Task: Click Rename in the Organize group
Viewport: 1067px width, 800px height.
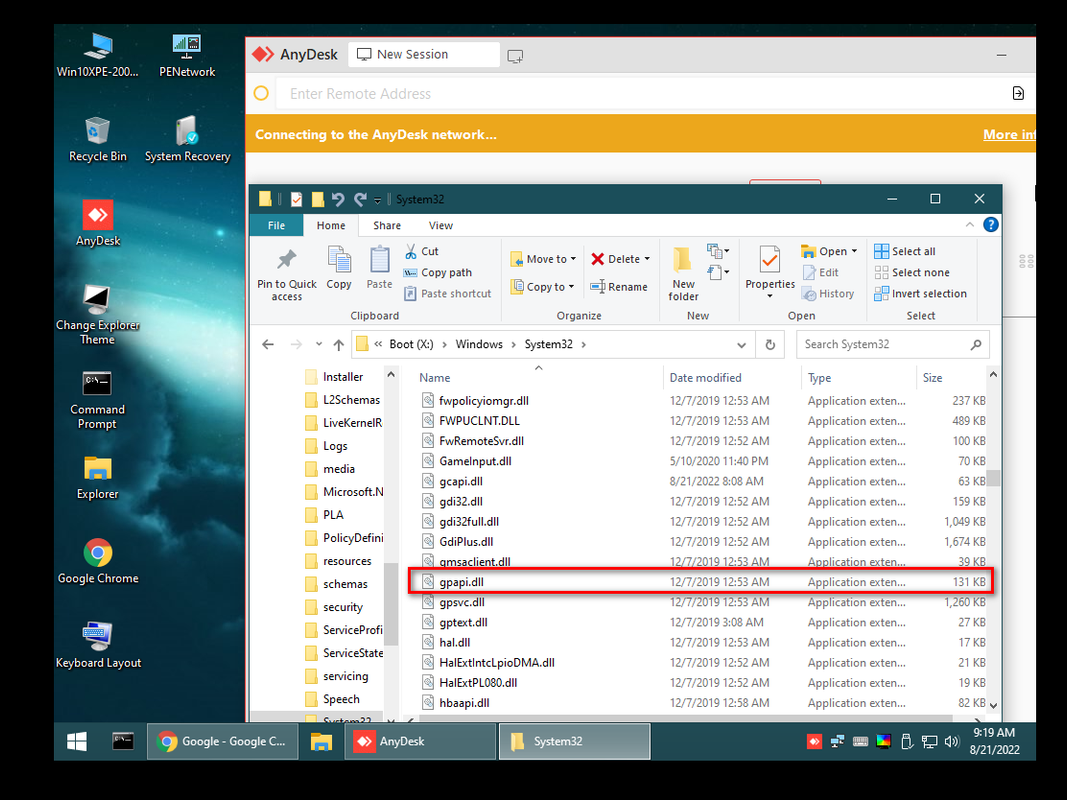Action: [x=619, y=286]
